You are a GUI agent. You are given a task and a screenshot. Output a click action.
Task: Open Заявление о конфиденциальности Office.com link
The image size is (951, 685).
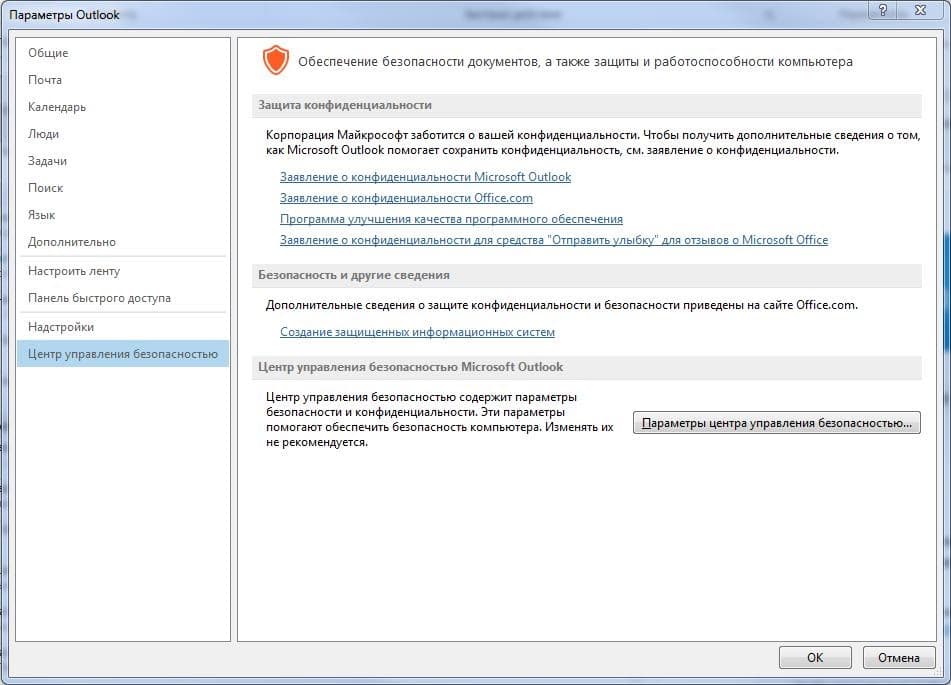pos(406,198)
